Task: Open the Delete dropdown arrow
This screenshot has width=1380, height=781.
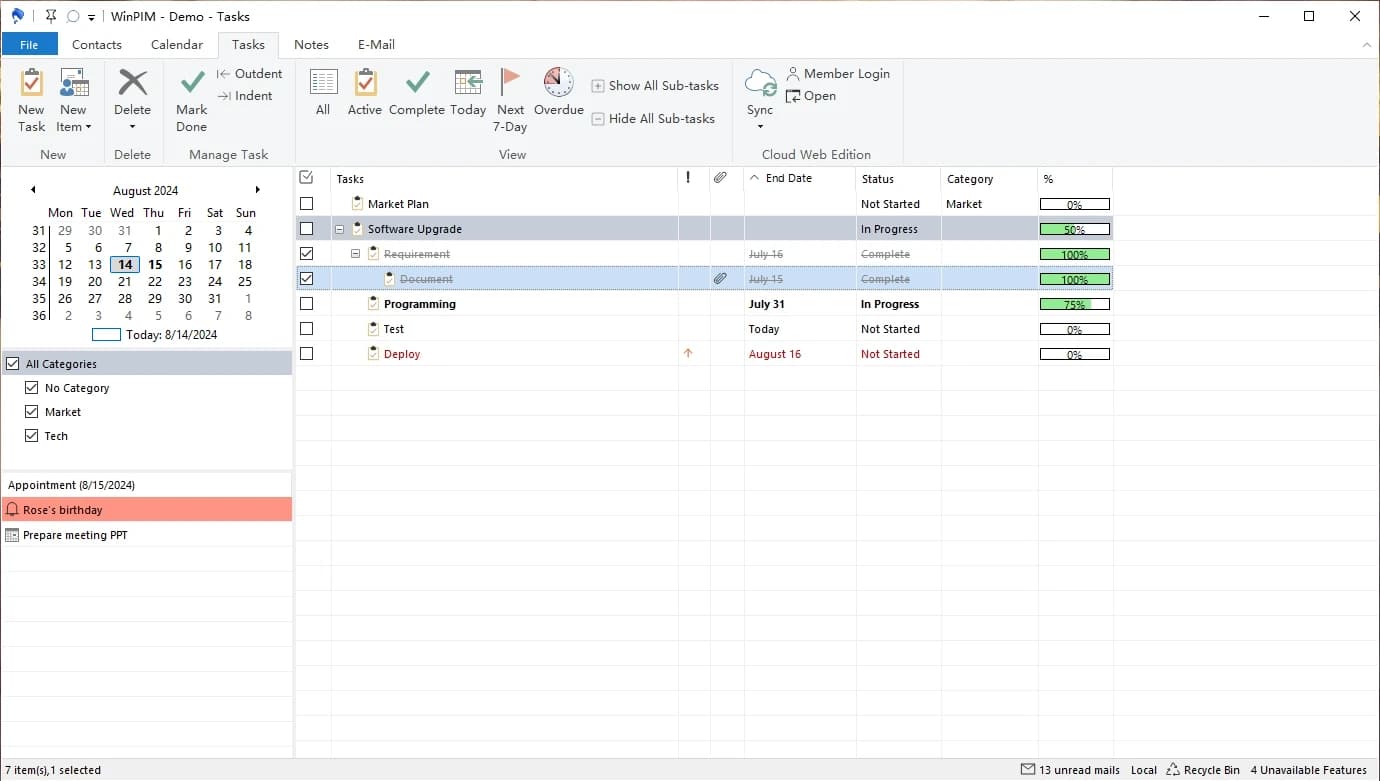Action: [132, 127]
